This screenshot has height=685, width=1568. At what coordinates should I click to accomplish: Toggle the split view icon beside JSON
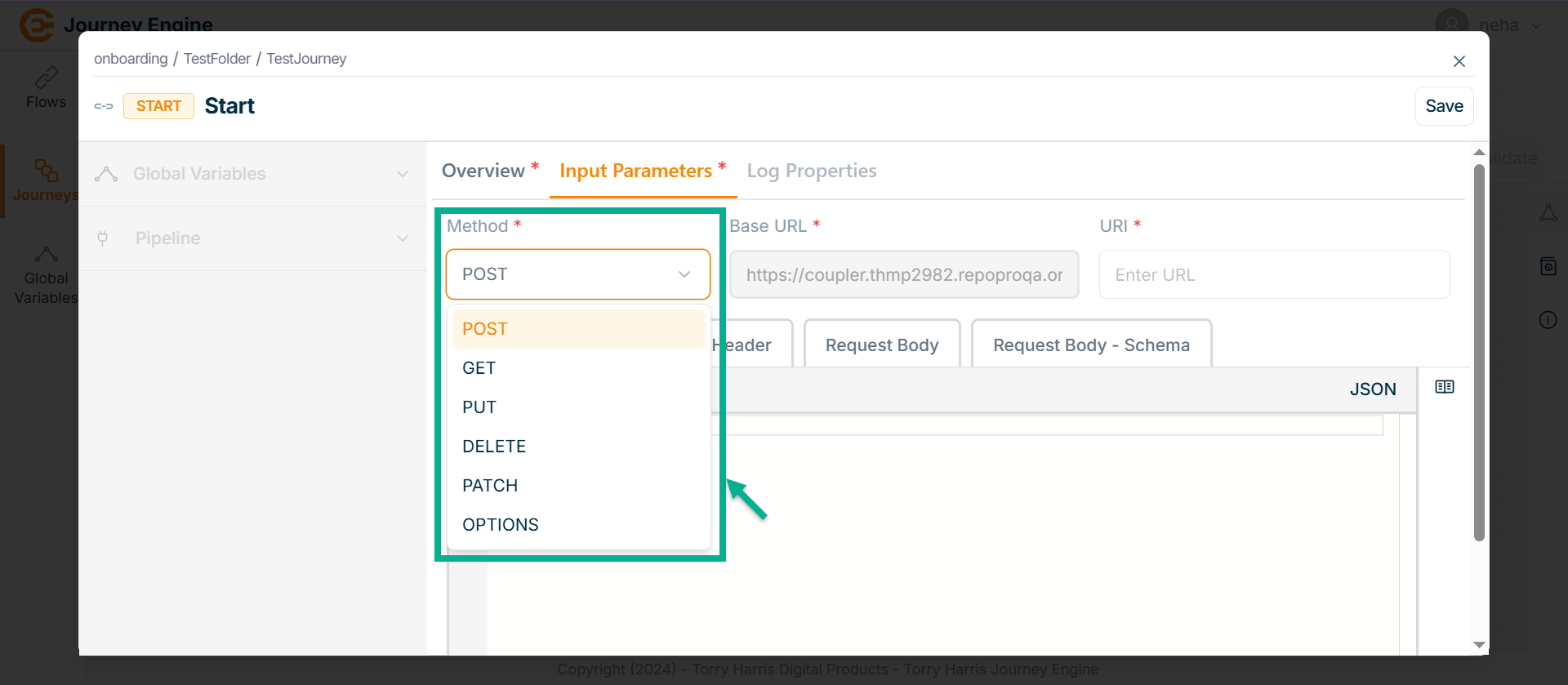pyautogui.click(x=1444, y=387)
